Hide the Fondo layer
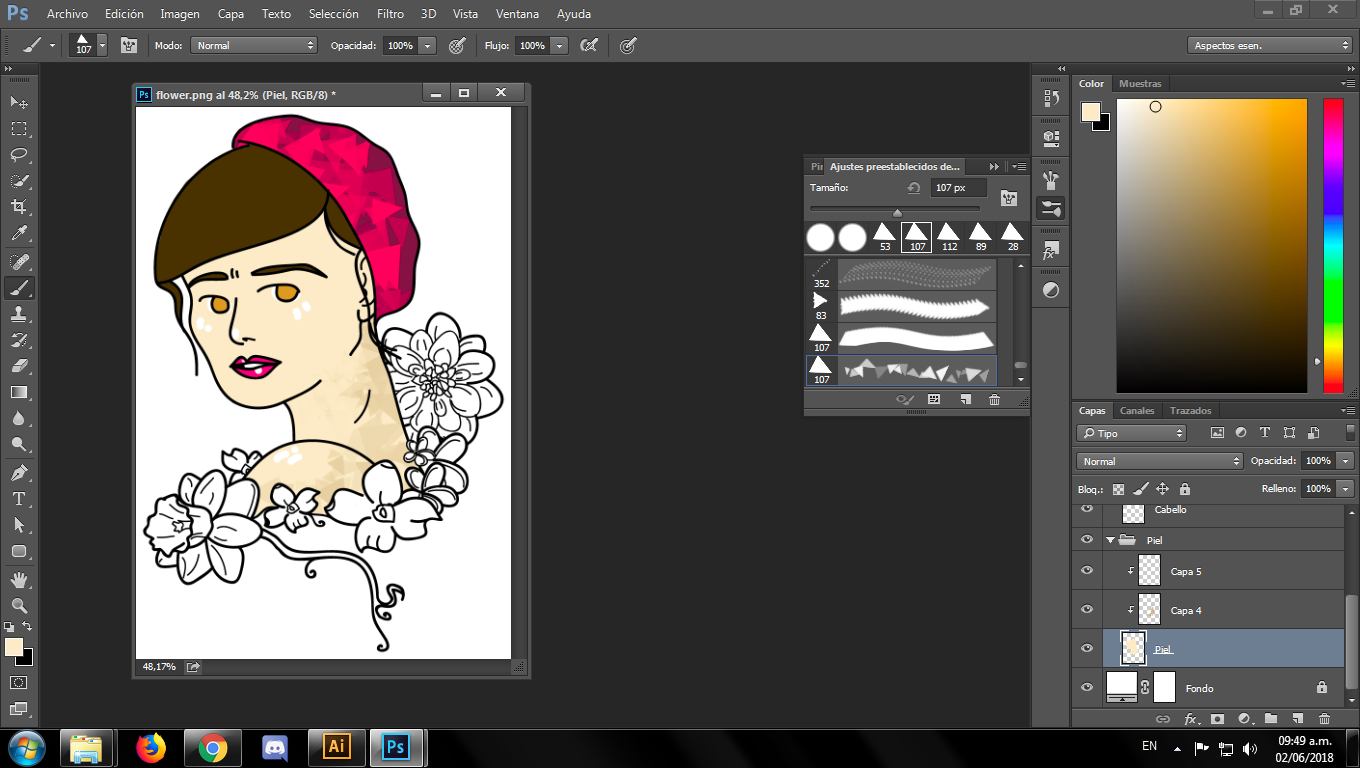 click(x=1087, y=688)
